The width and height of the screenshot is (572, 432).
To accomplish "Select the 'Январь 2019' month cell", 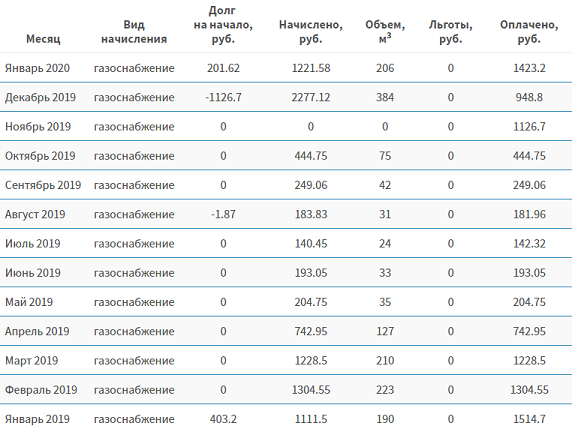I will (37, 419).
